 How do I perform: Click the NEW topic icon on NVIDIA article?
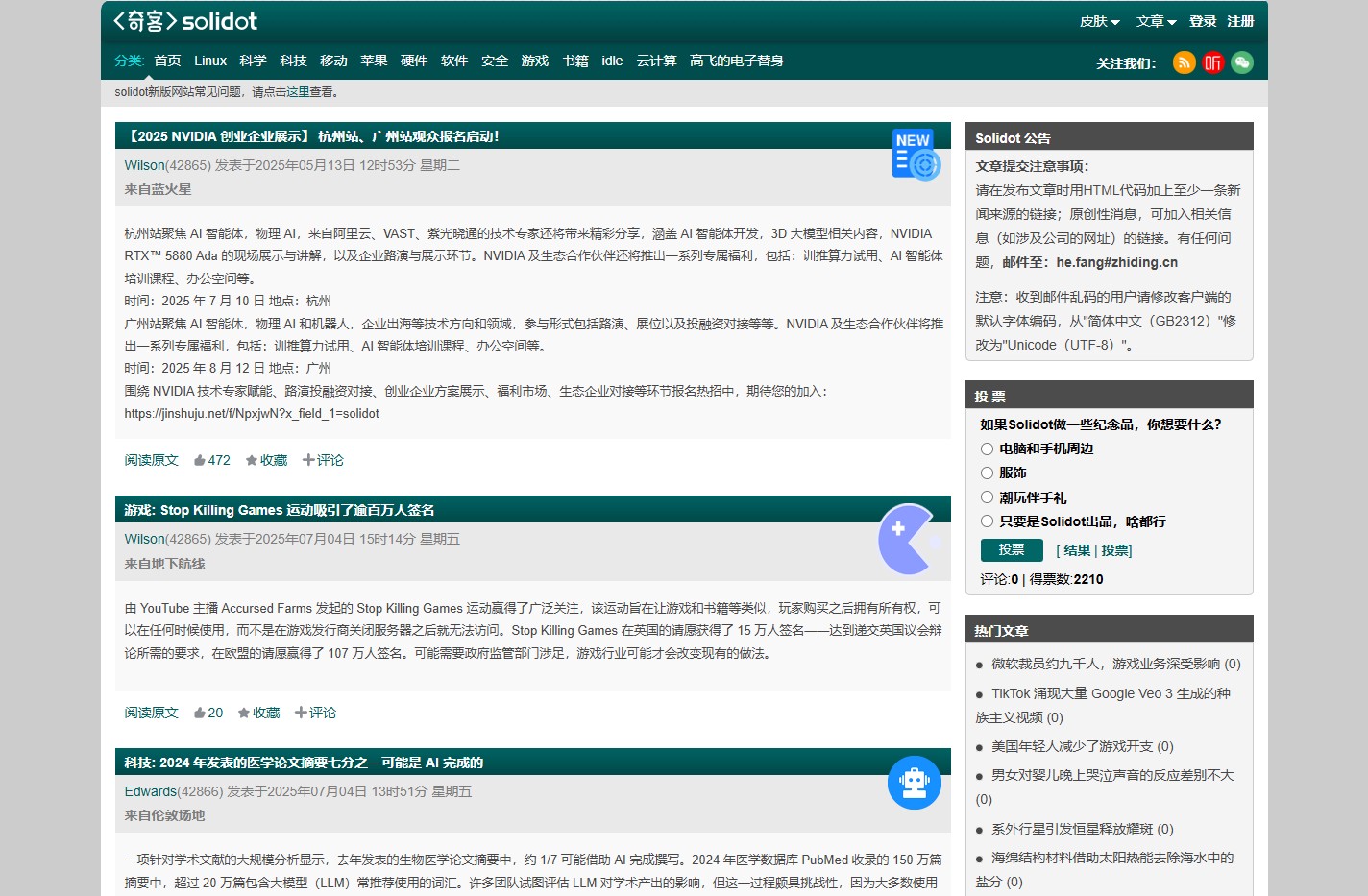tap(916, 155)
